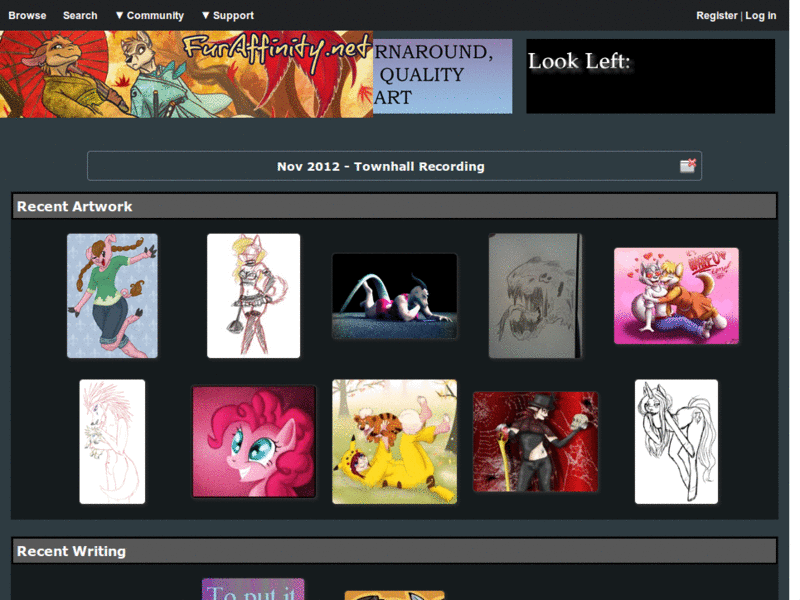Open the black lineart horned figure thumbnail

click(x=677, y=441)
